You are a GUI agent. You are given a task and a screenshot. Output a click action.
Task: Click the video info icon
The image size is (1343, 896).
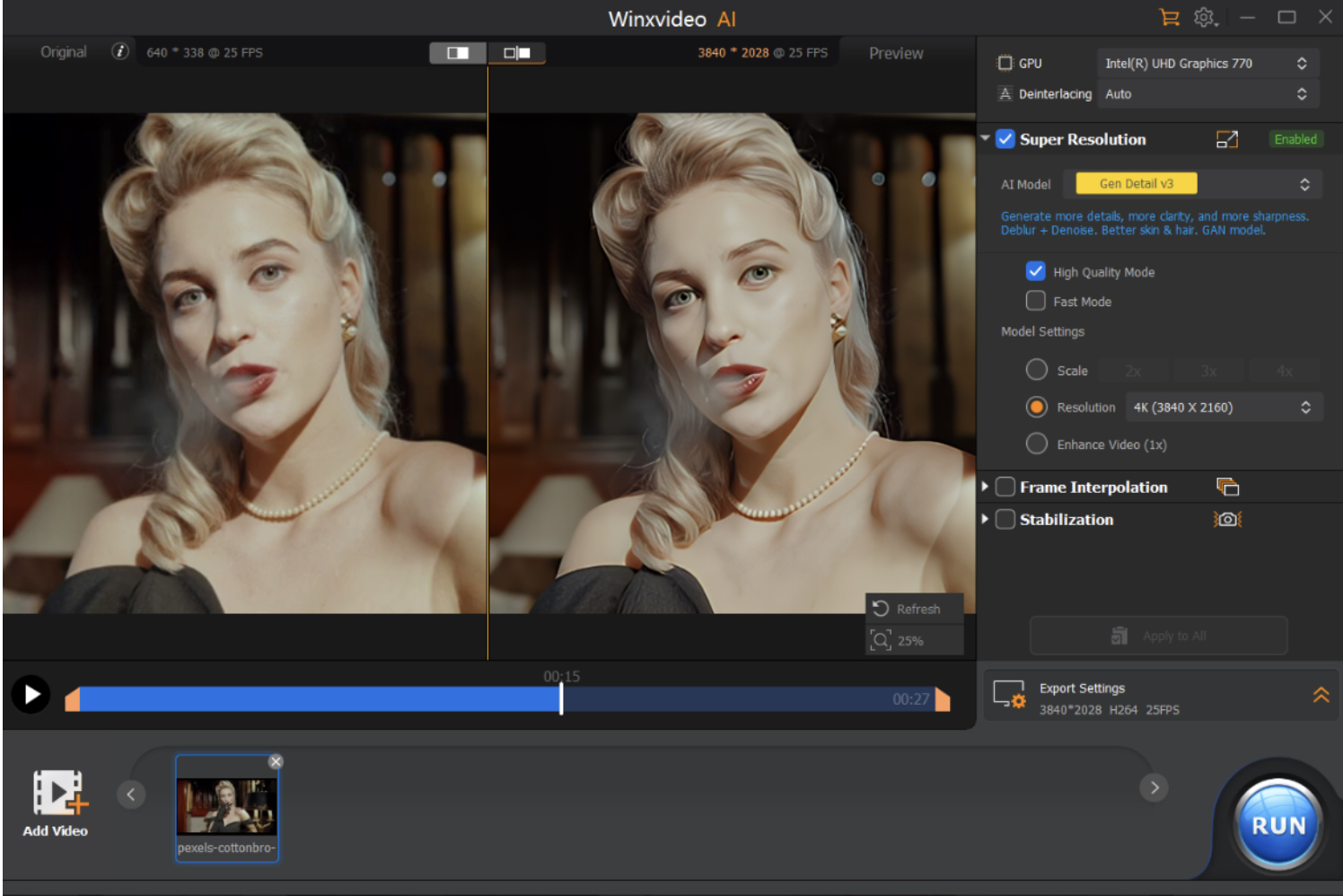[120, 52]
